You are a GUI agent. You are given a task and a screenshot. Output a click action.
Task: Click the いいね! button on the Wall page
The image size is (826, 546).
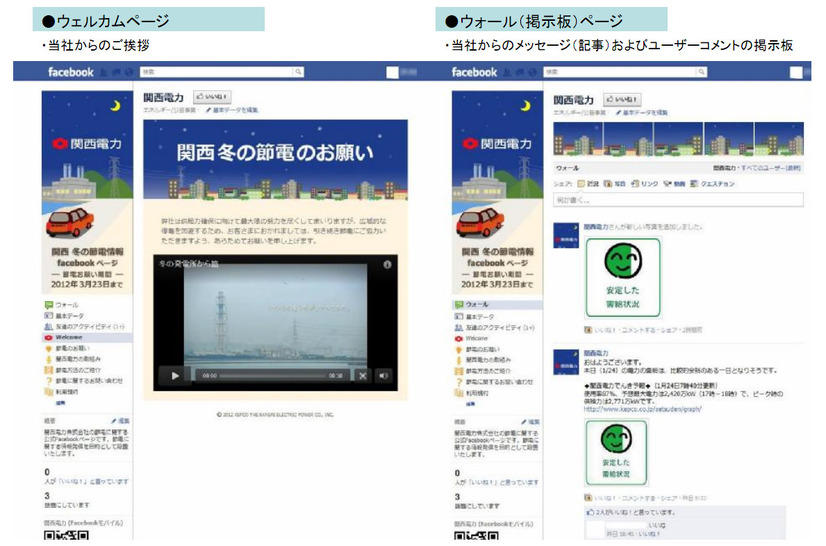(622, 99)
